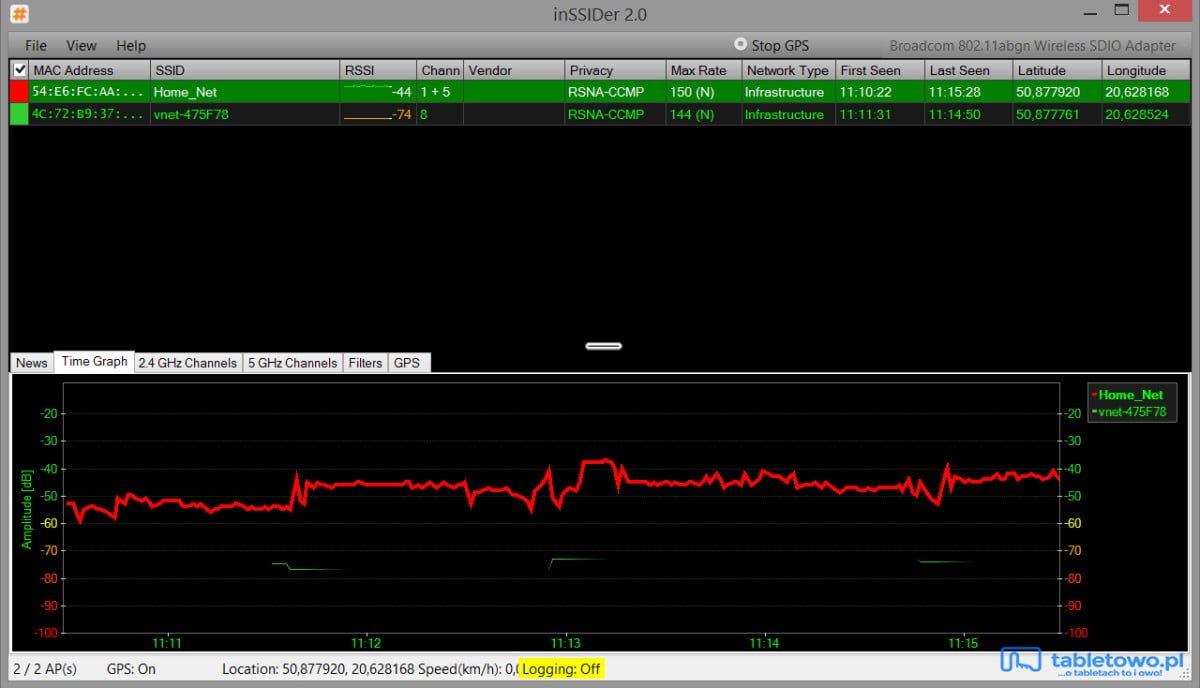Switch to the News tab
Image resolution: width=1200 pixels, height=688 pixels.
(32, 363)
